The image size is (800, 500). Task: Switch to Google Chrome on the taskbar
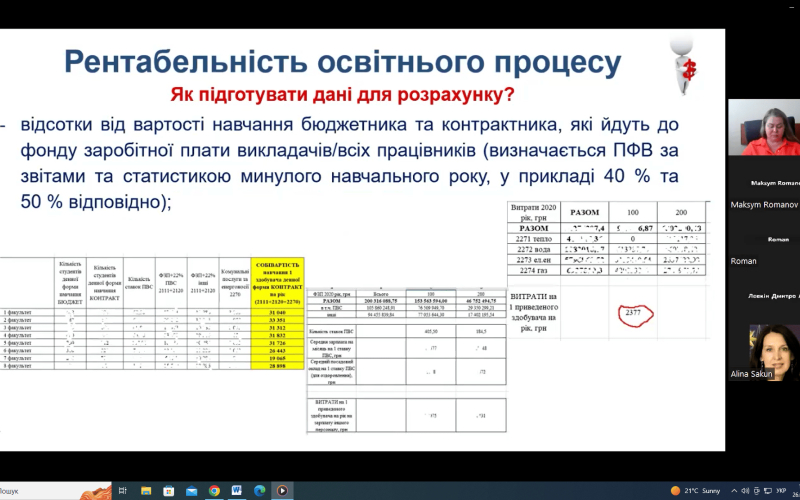[214, 491]
